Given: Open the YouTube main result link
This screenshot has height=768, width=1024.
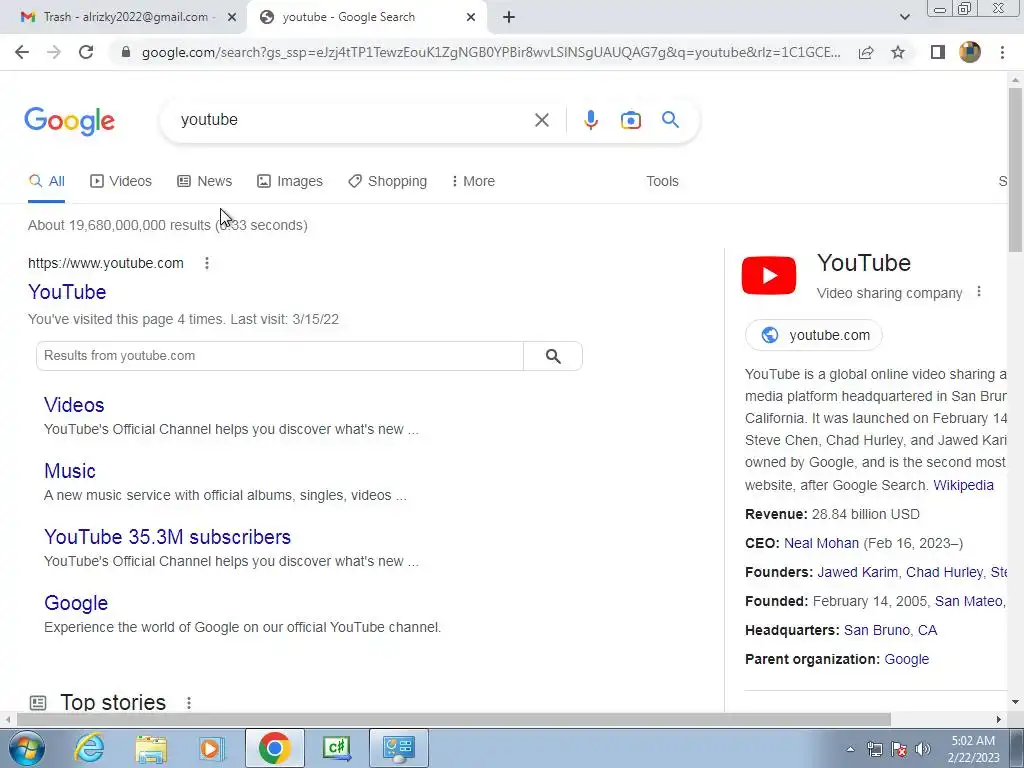Looking at the screenshot, I should (x=67, y=292).
